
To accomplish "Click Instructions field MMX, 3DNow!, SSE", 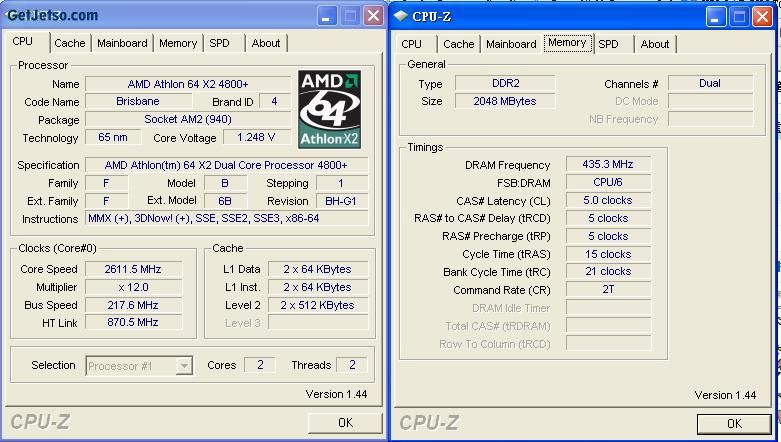I will (227, 219).
